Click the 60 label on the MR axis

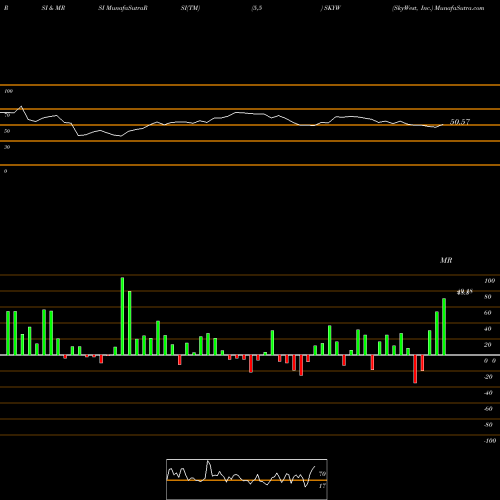(x=488, y=313)
